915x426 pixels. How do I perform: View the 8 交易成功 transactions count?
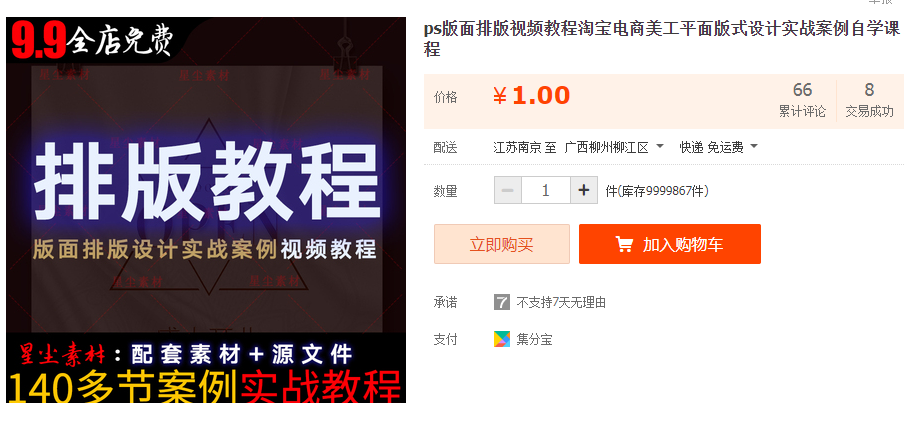coord(869,99)
